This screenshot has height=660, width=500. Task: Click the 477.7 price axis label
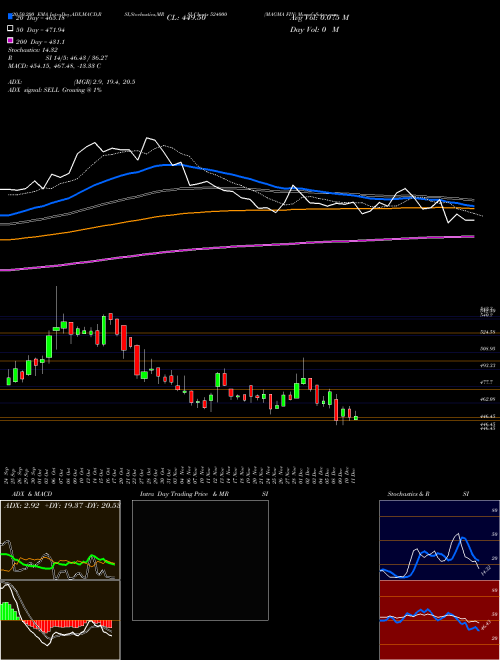[487, 382]
